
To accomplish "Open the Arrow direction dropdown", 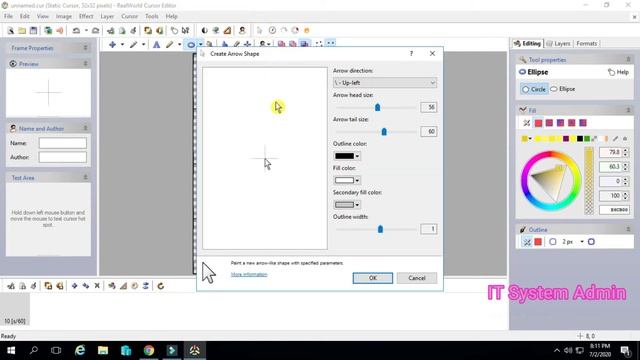I will 385,83.
